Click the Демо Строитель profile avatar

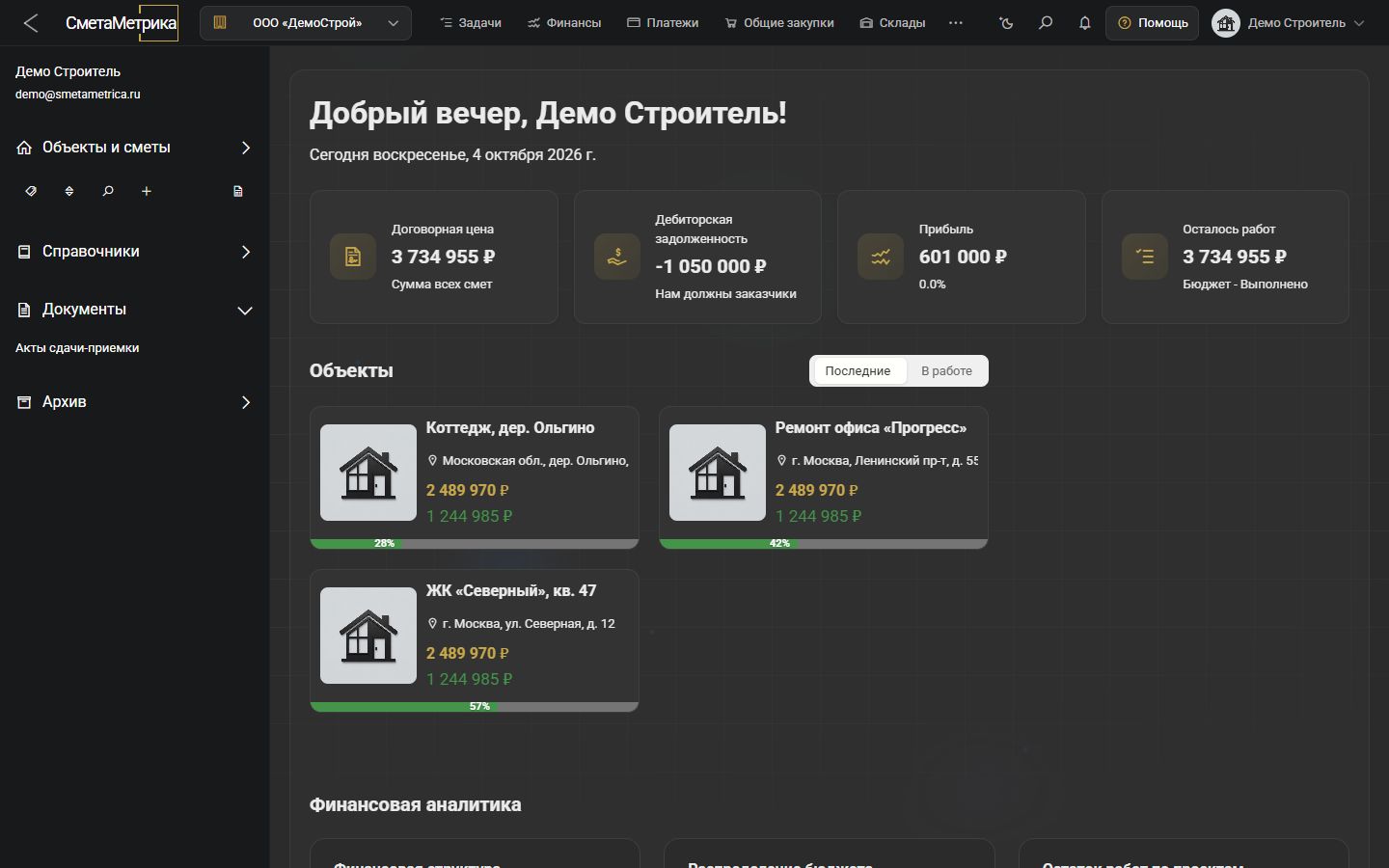click(1226, 23)
